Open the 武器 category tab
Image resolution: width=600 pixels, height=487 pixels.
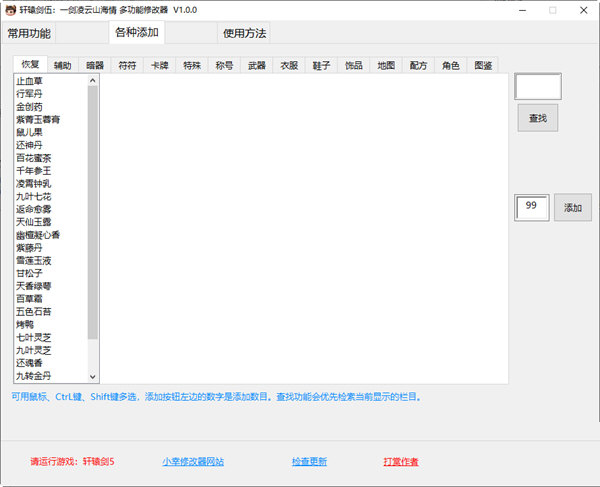coord(256,65)
